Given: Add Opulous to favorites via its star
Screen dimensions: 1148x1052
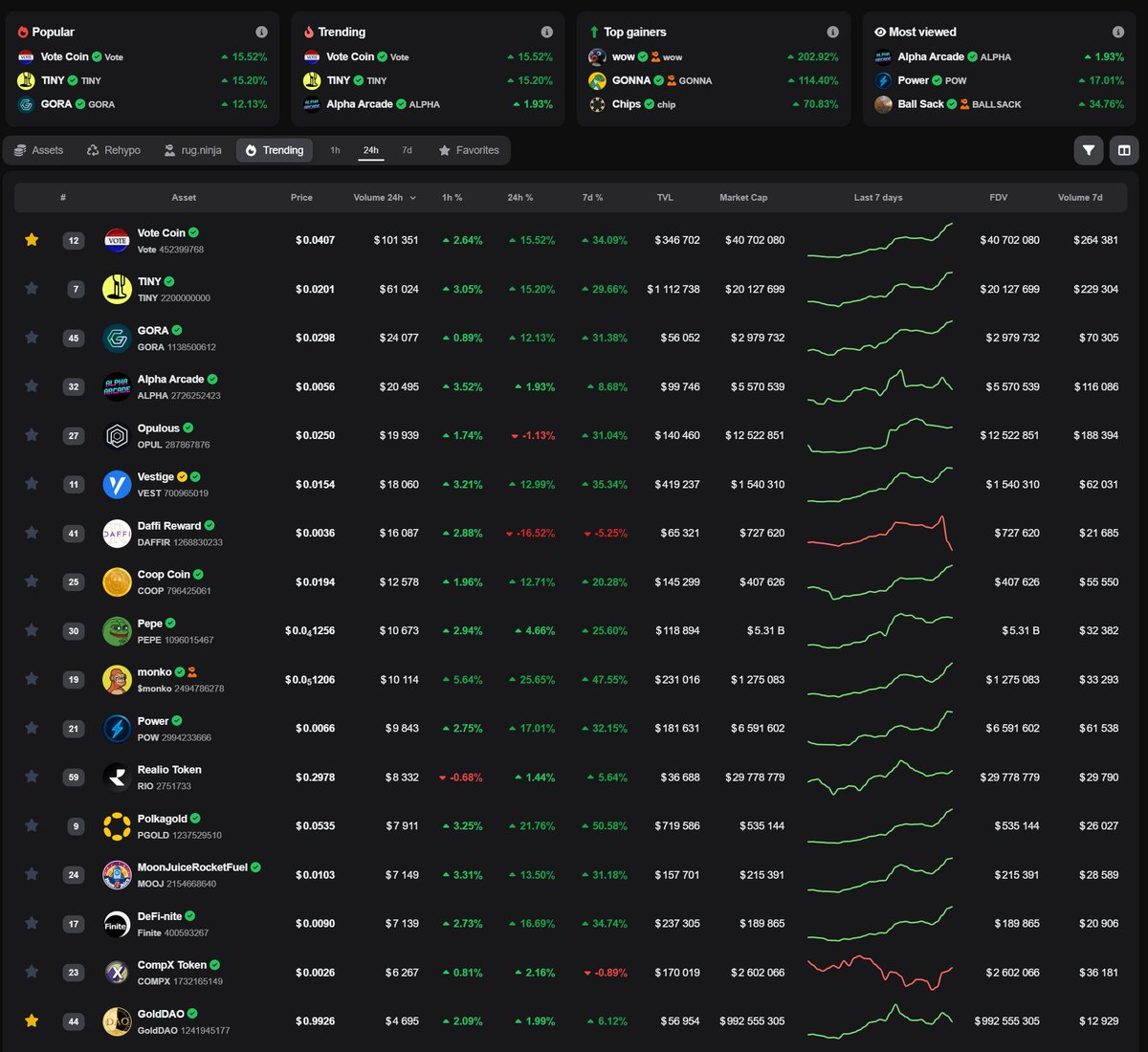Looking at the screenshot, I should tap(32, 435).
